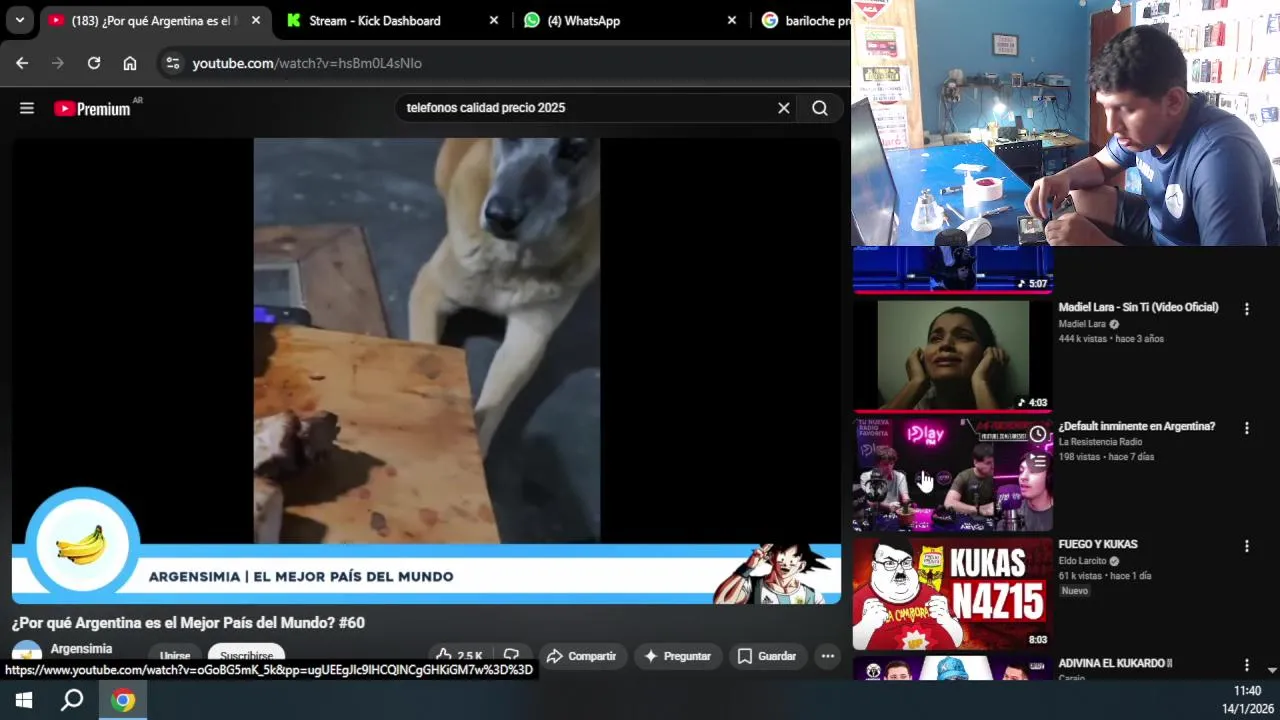Click the video title ¿Por qué Argentina
This screenshot has height=720, width=1280.
pyautogui.click(x=188, y=623)
